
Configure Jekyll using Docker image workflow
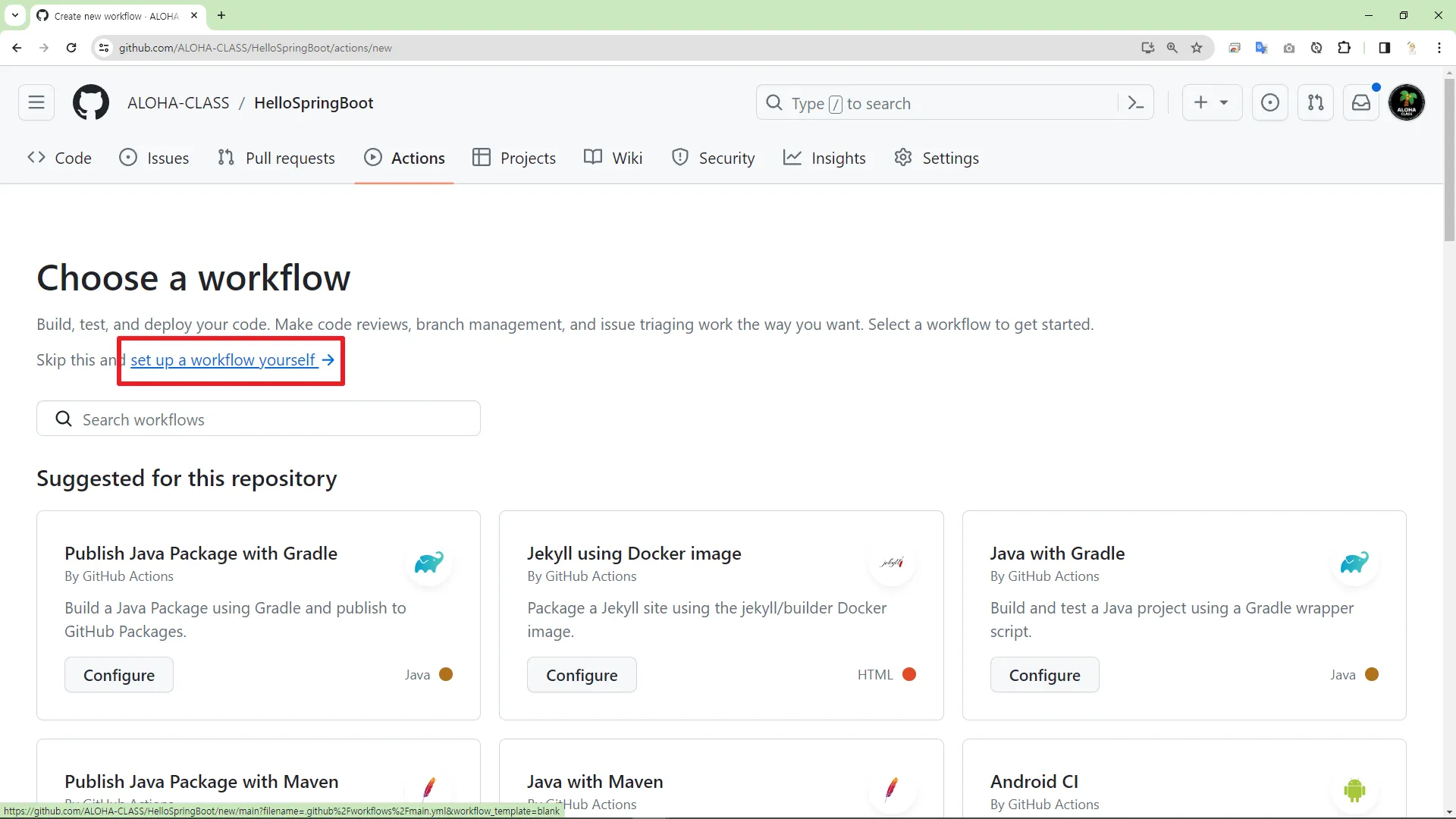582,675
